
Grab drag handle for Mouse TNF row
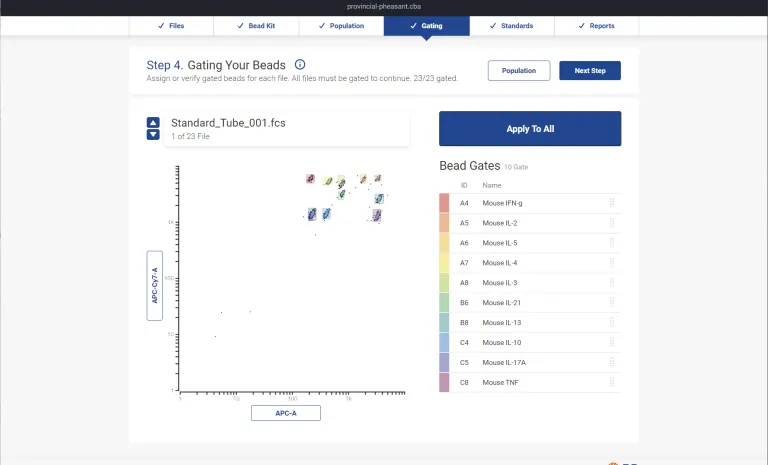[611, 383]
